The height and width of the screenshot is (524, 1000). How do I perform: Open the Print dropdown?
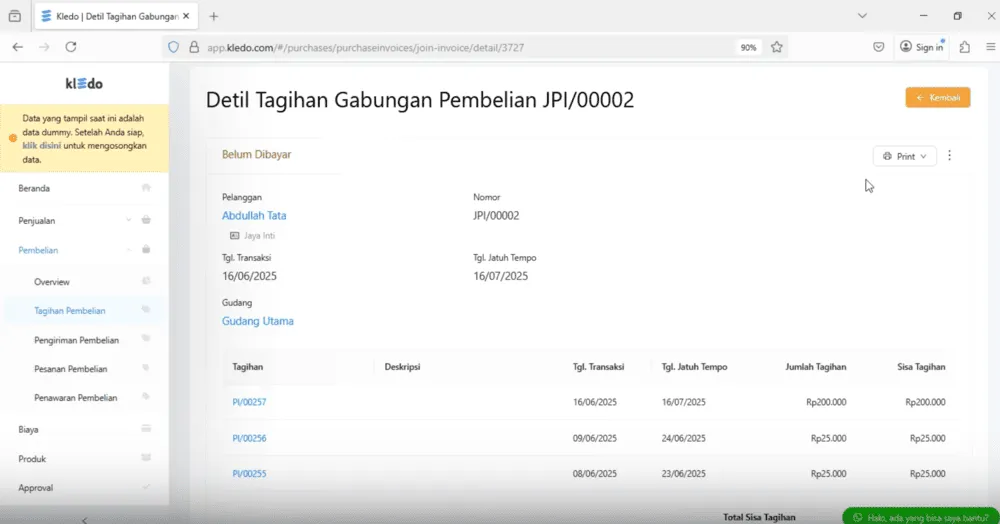[x=904, y=156]
